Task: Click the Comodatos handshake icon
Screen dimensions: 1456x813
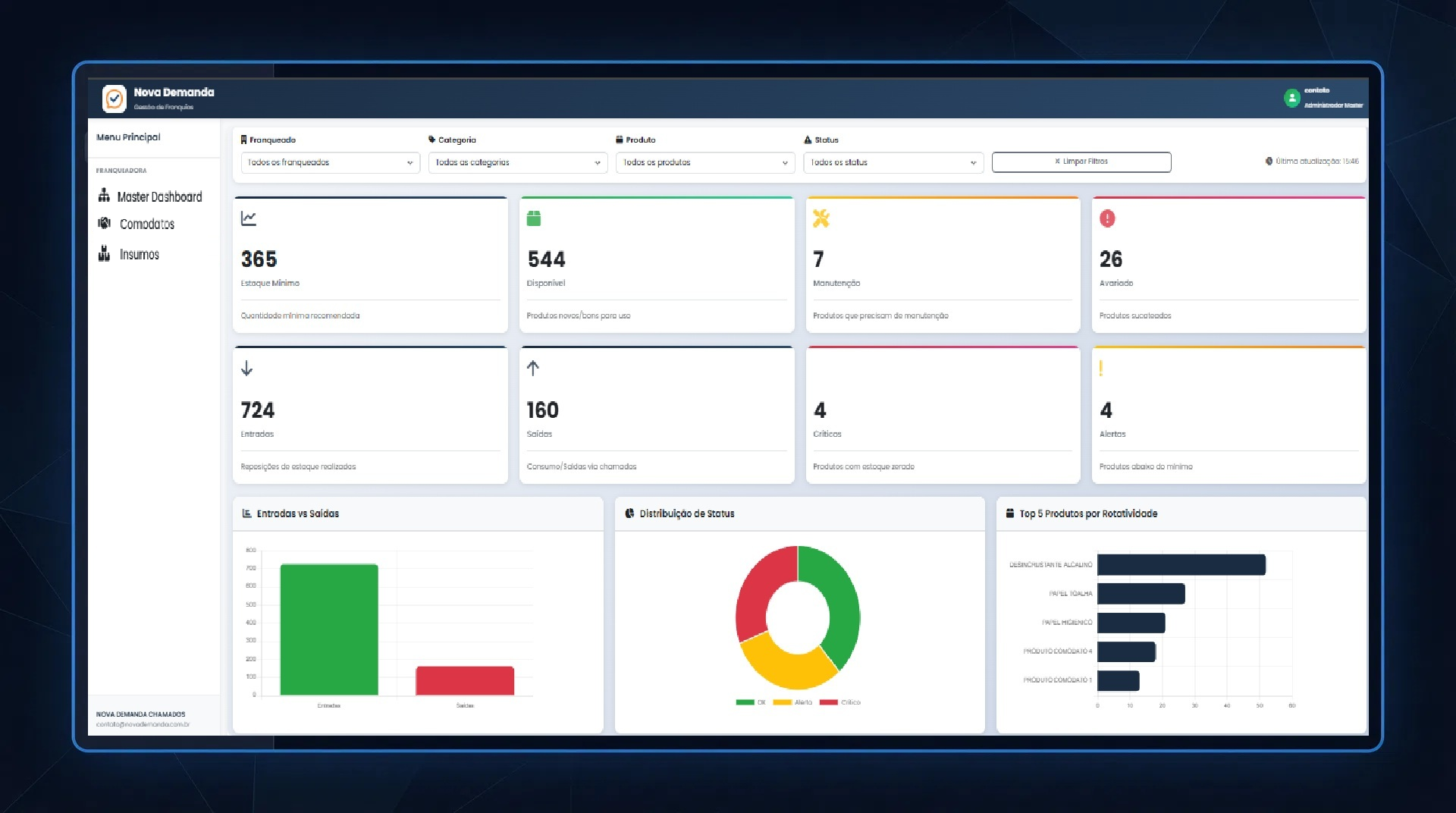Action: point(105,224)
